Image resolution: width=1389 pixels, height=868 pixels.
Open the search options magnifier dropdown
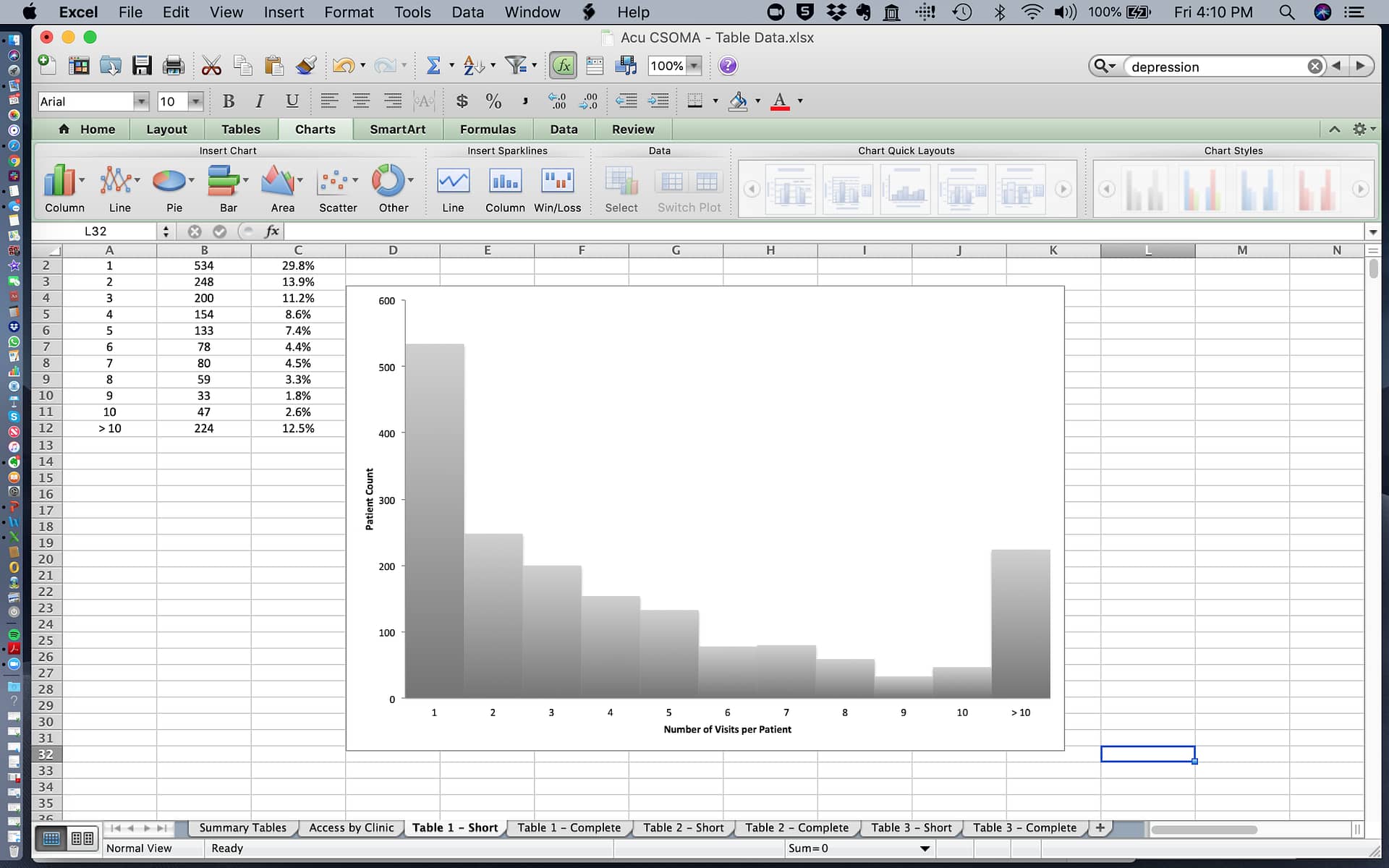click(x=1105, y=66)
